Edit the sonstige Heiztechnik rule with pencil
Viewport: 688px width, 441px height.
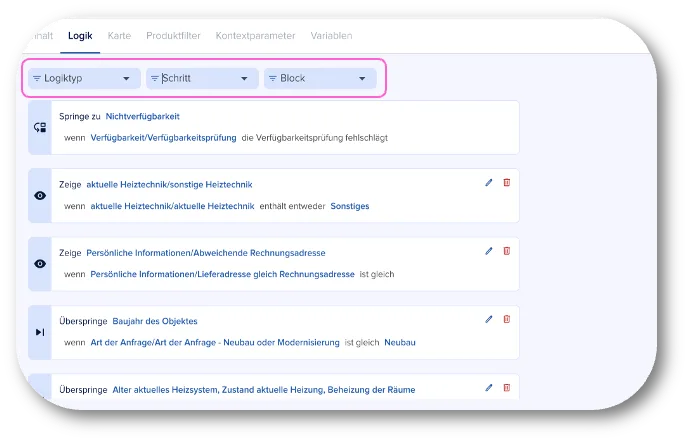489,183
